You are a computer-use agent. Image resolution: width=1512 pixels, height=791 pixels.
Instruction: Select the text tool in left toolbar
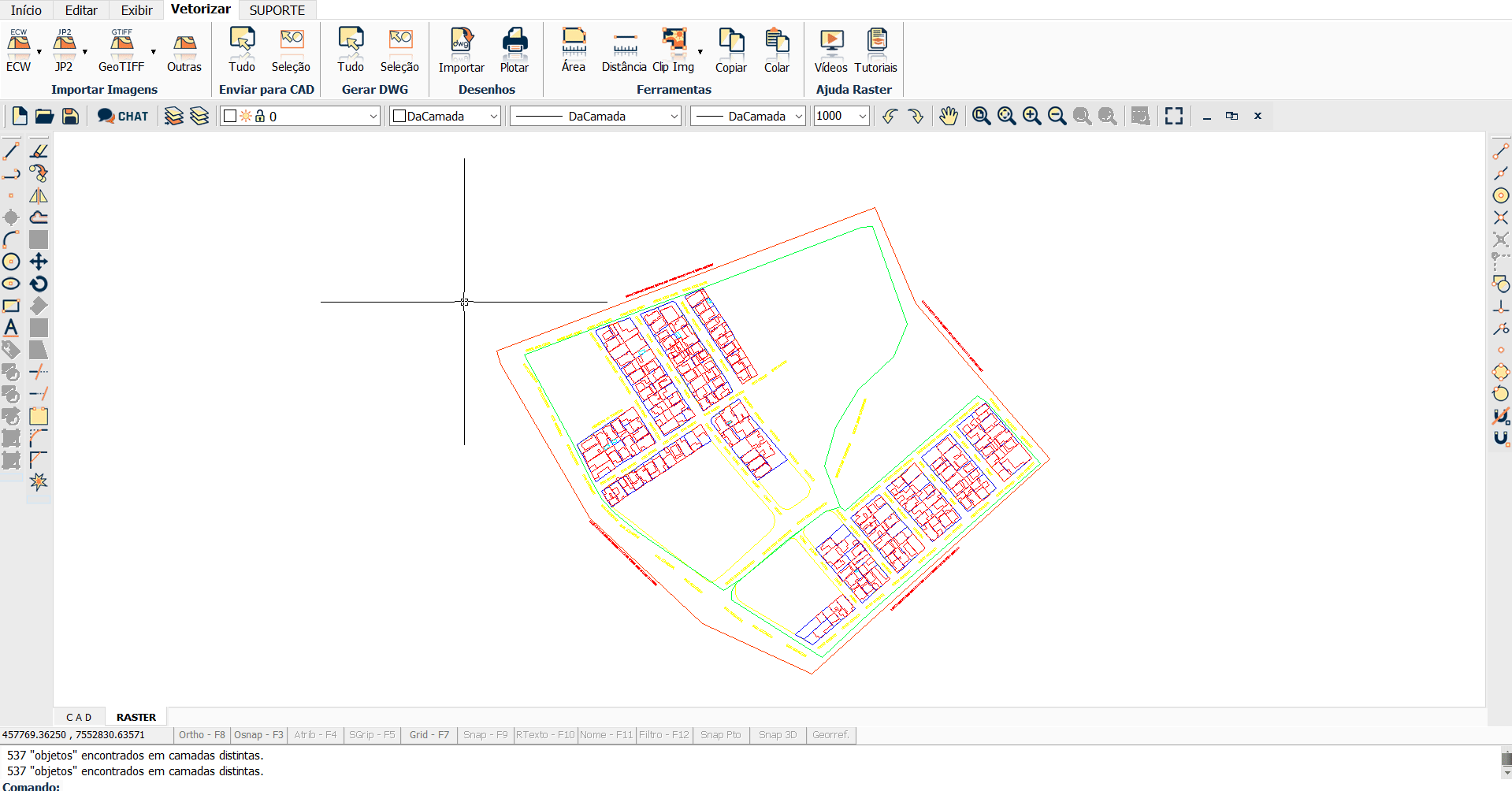pos(11,328)
